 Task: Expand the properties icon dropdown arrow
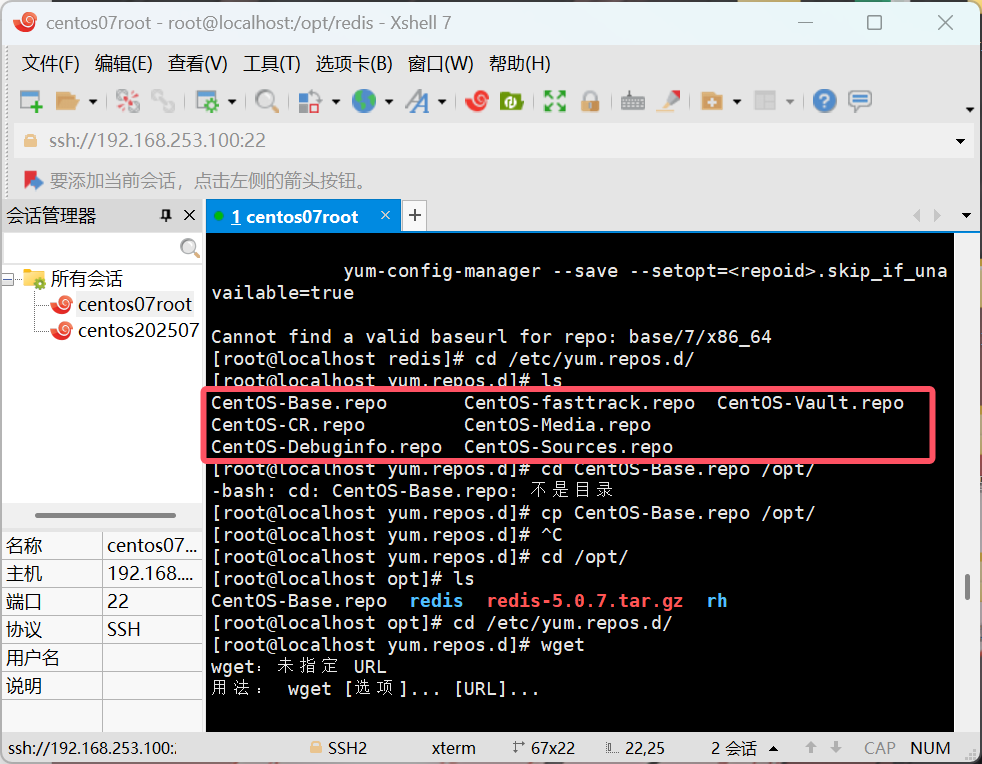232,101
